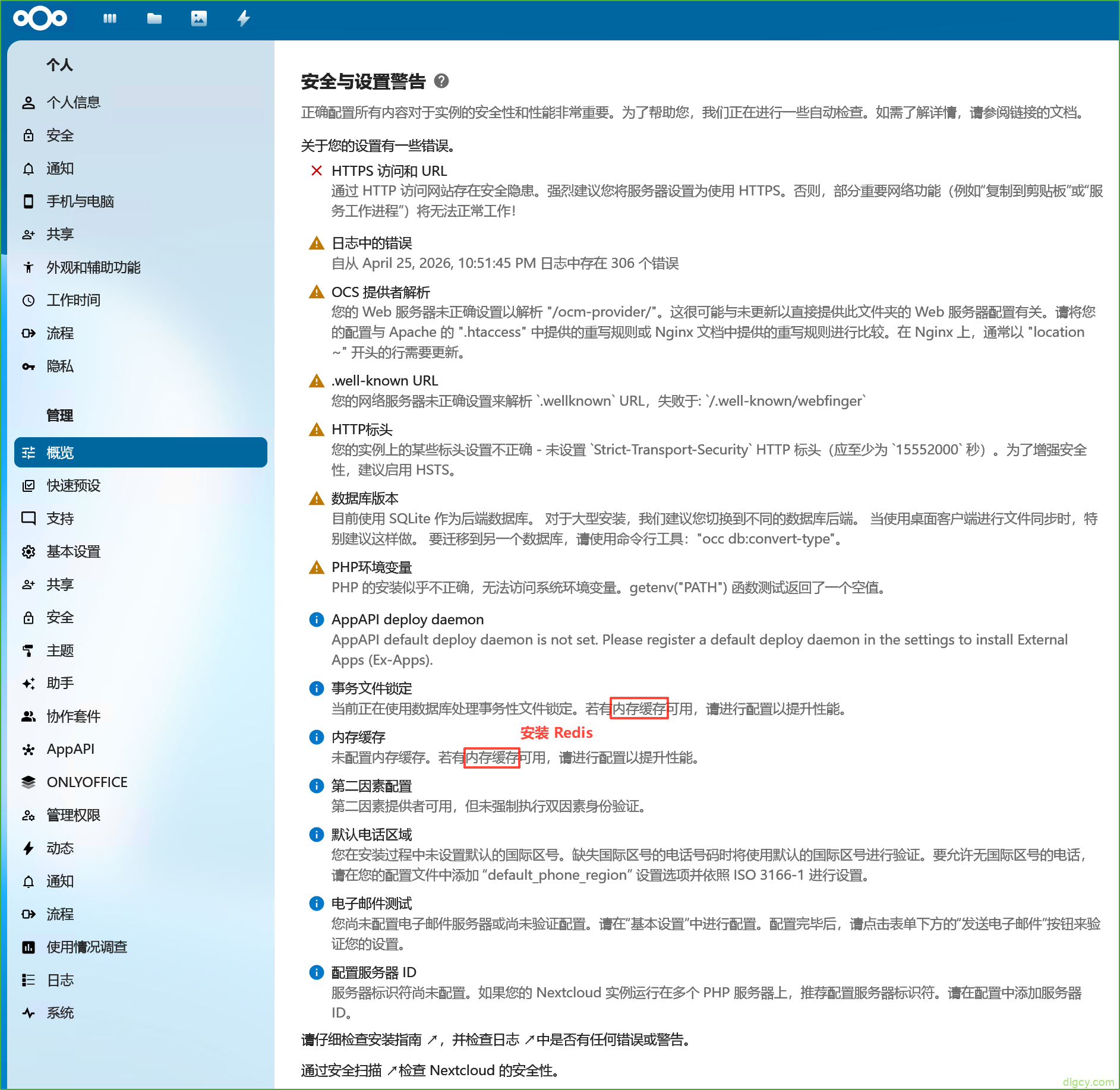Click the warning triangle beside 数据库版本
This screenshot has width=1120, height=1090.
[317, 499]
